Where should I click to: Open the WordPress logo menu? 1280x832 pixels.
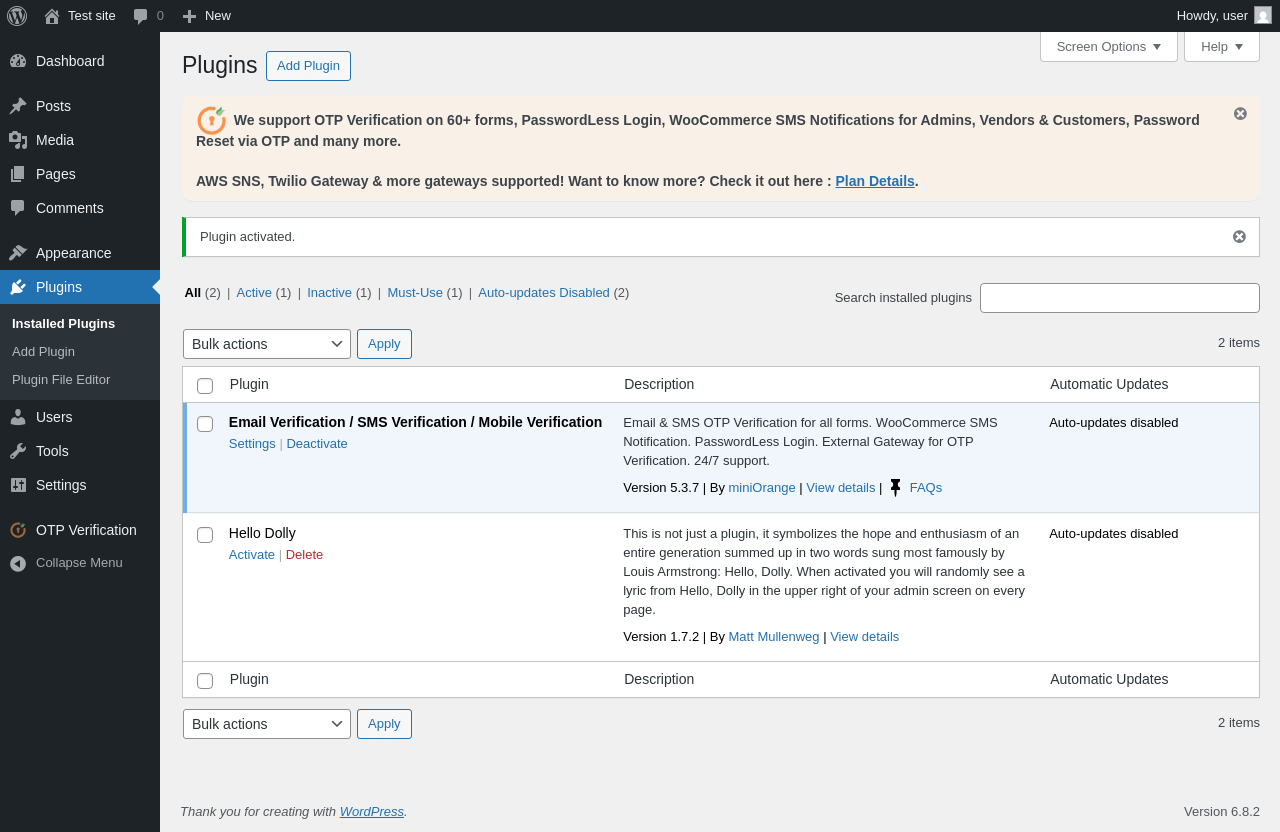pos(17,16)
